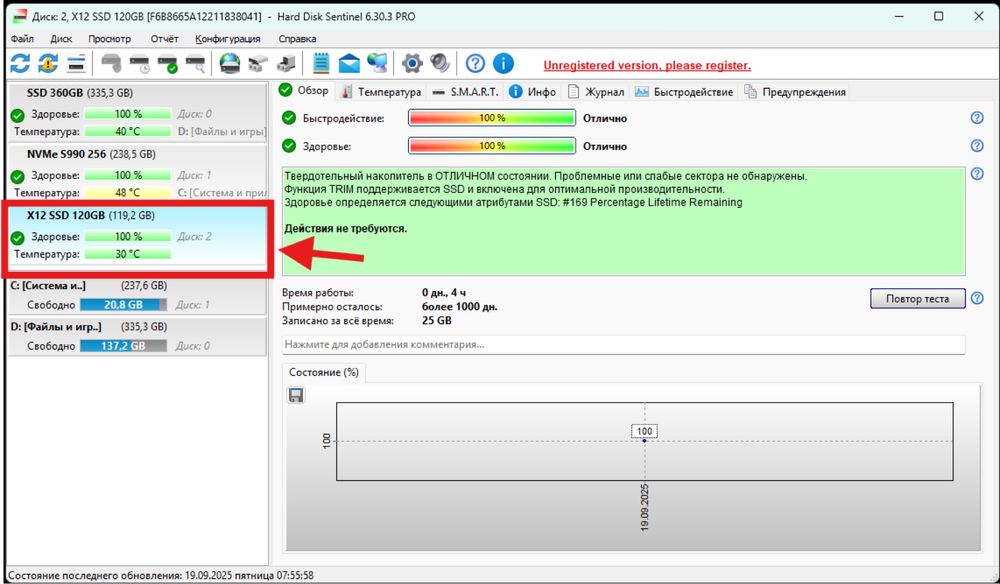Click the disk with clock toolbar icon
The width and height of the screenshot is (1000, 584).
click(140, 63)
